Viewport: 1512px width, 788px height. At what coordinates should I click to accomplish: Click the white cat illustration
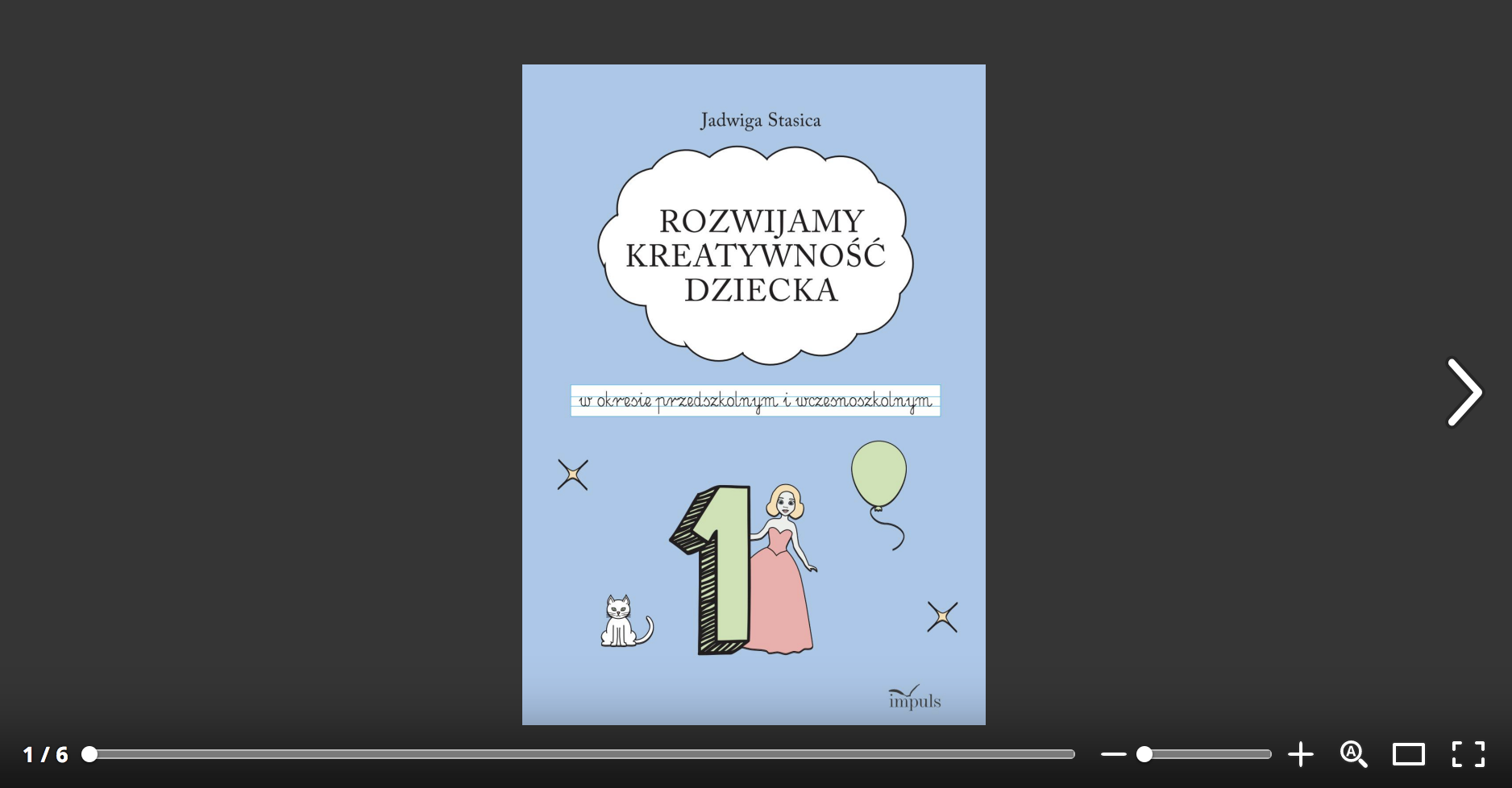click(621, 622)
